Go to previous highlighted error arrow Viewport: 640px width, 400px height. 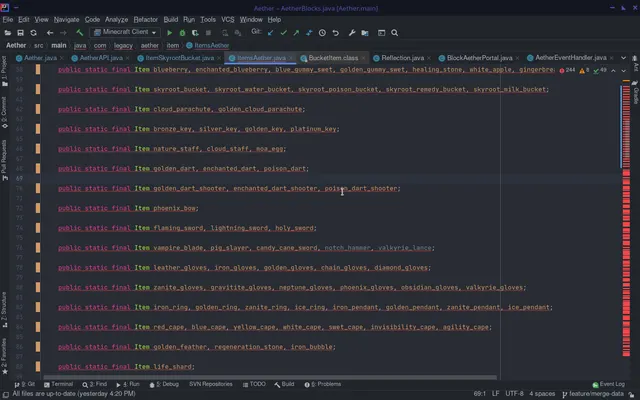613,71
